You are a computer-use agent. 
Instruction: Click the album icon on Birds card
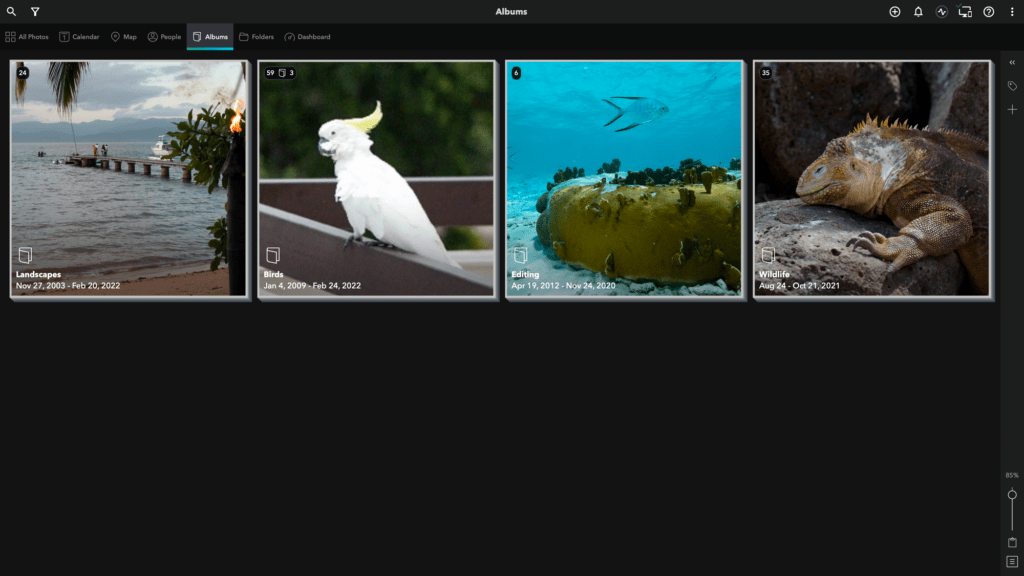pyautogui.click(x=273, y=255)
